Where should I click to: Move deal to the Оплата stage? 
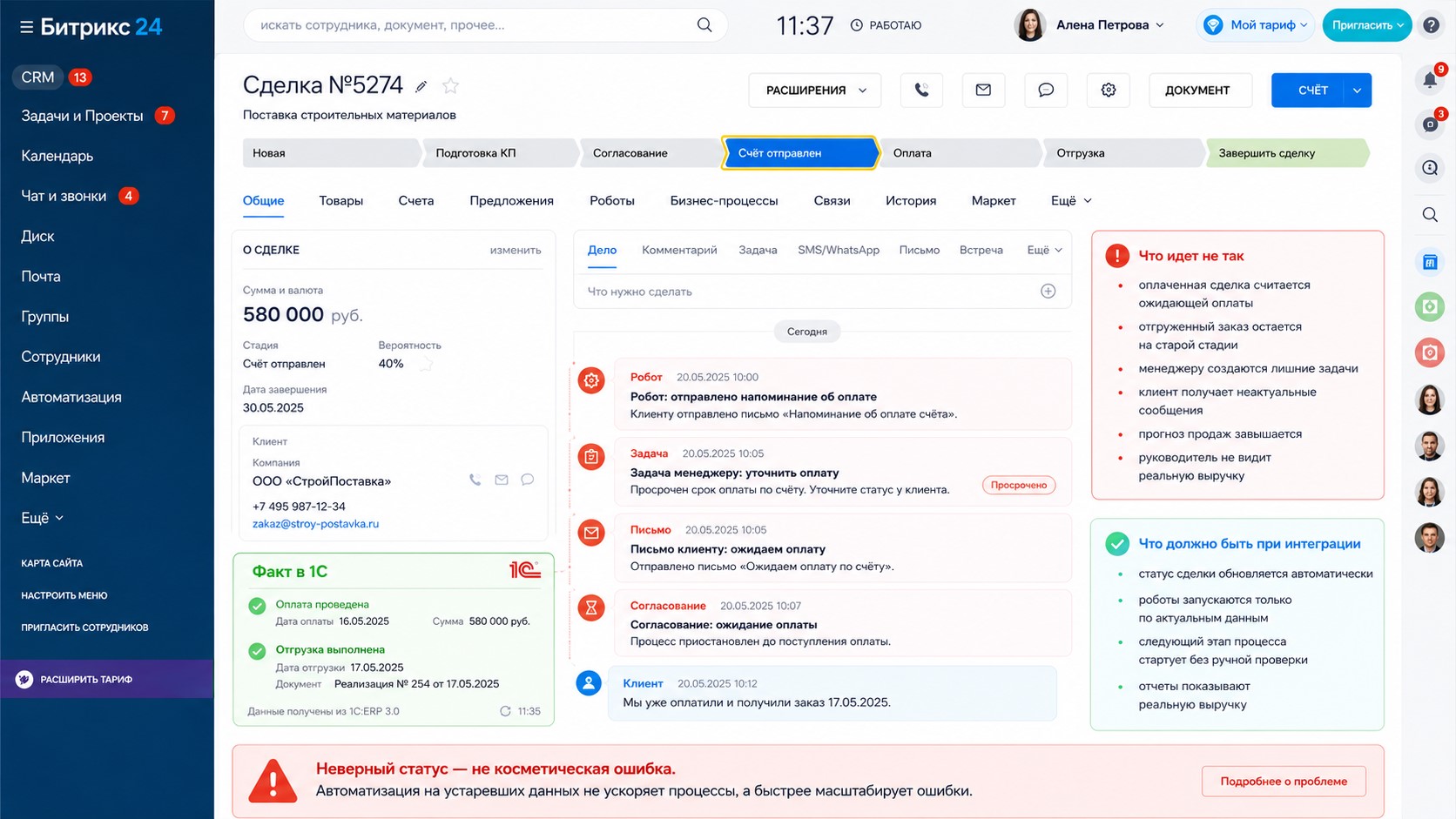click(x=961, y=153)
